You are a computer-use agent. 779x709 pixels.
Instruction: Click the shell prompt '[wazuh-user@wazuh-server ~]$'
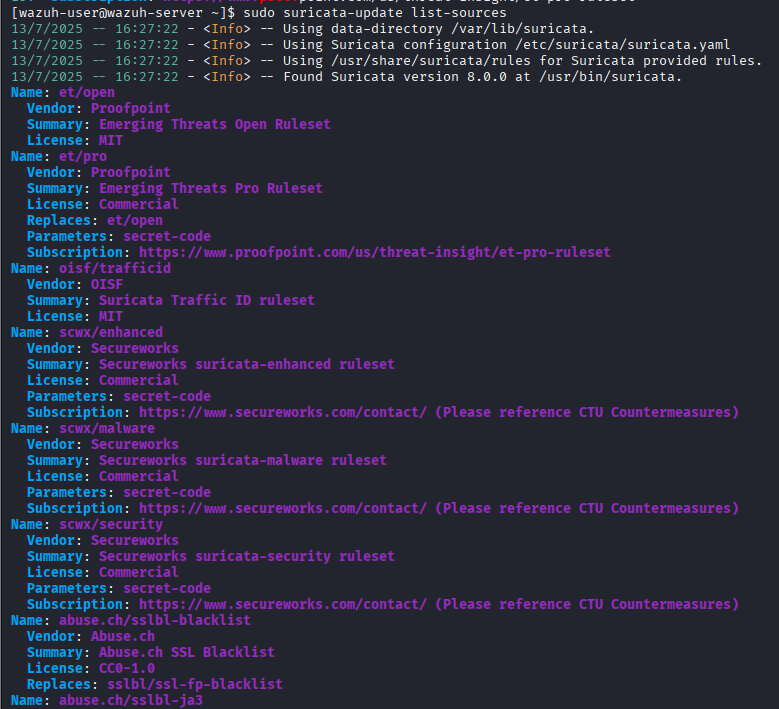point(123,12)
